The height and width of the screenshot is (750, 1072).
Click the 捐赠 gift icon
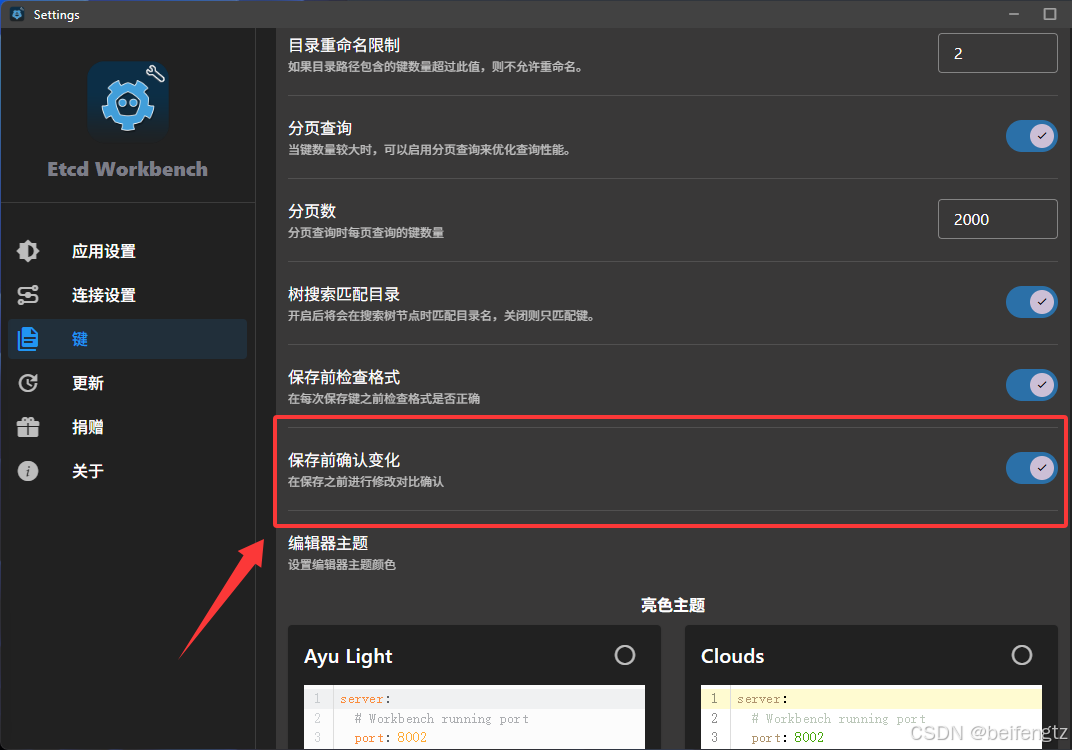pos(28,427)
